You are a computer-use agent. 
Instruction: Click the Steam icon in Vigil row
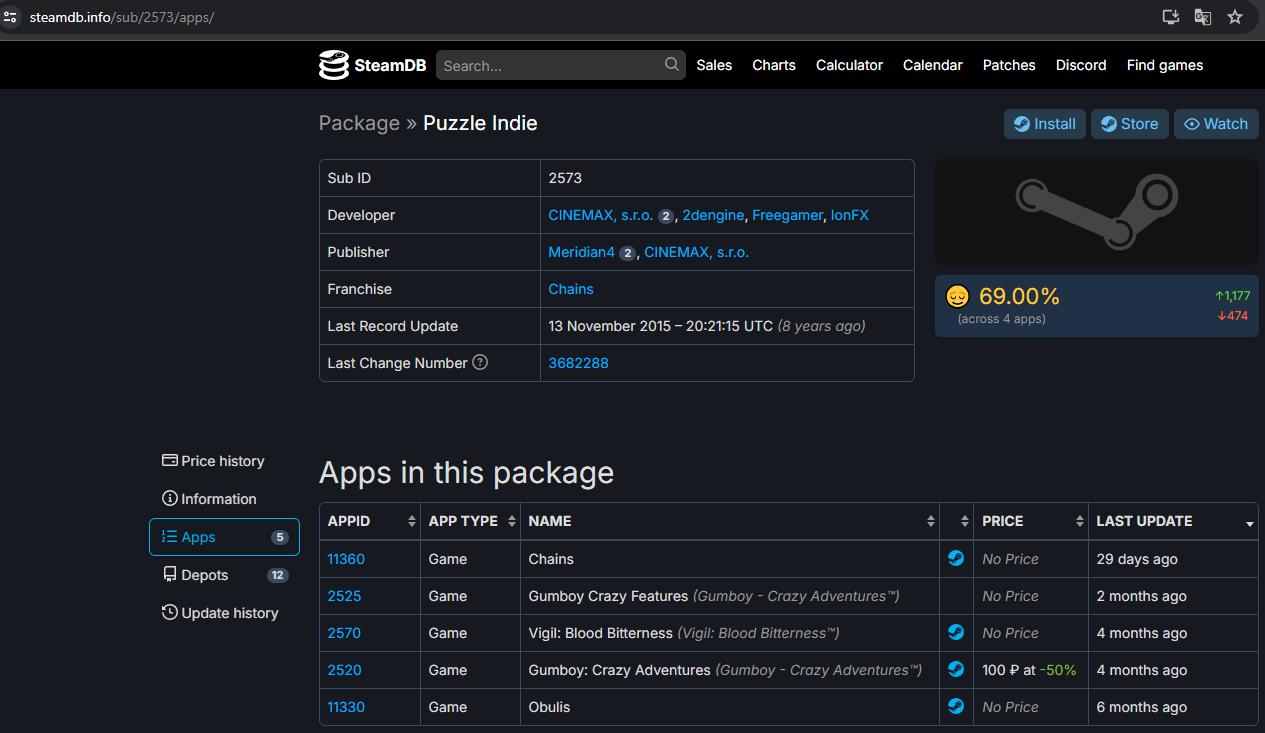pyautogui.click(x=956, y=633)
